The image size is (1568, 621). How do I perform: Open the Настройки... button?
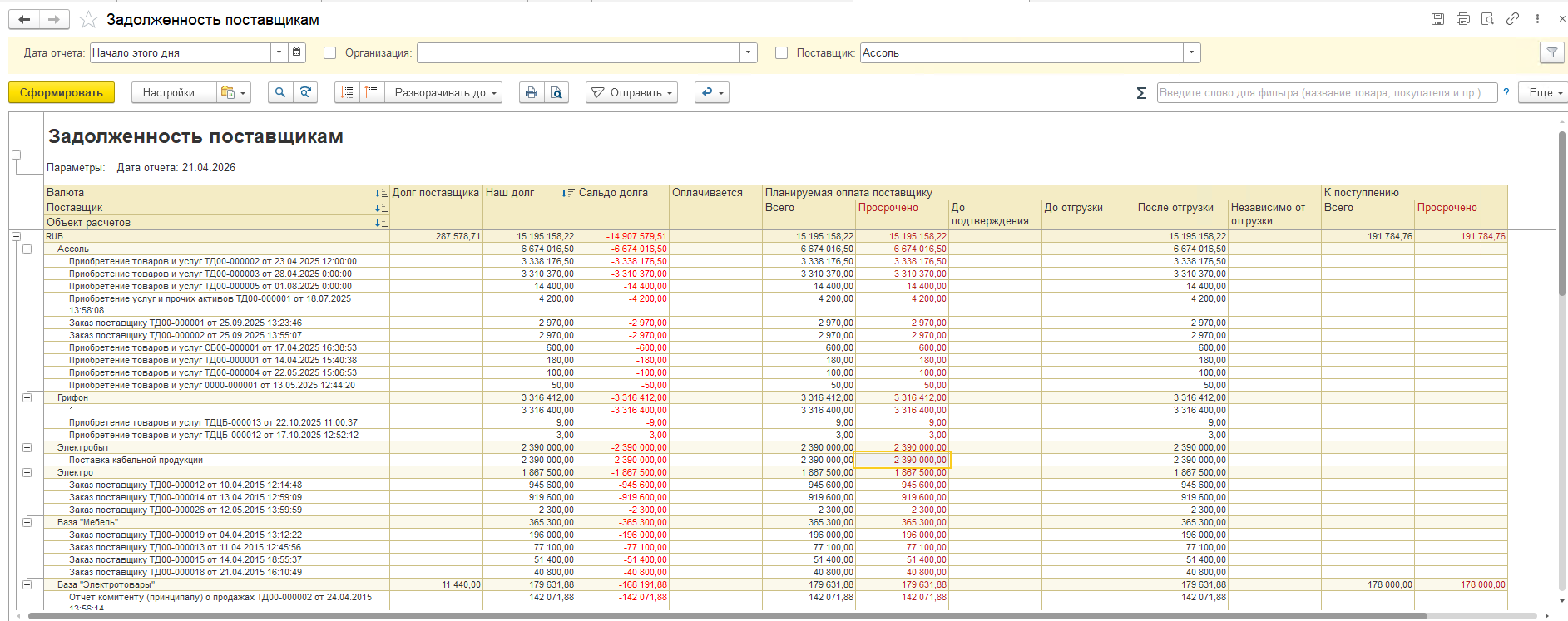tap(173, 92)
